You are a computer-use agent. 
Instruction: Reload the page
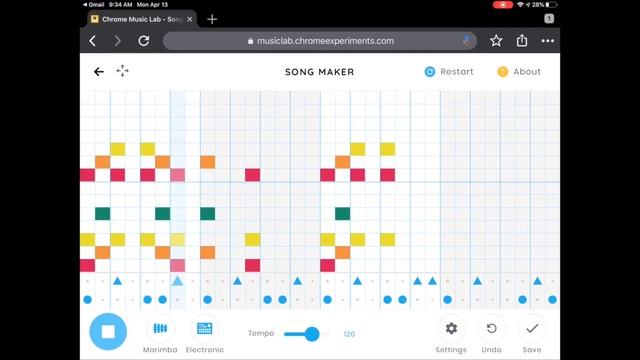tap(144, 41)
